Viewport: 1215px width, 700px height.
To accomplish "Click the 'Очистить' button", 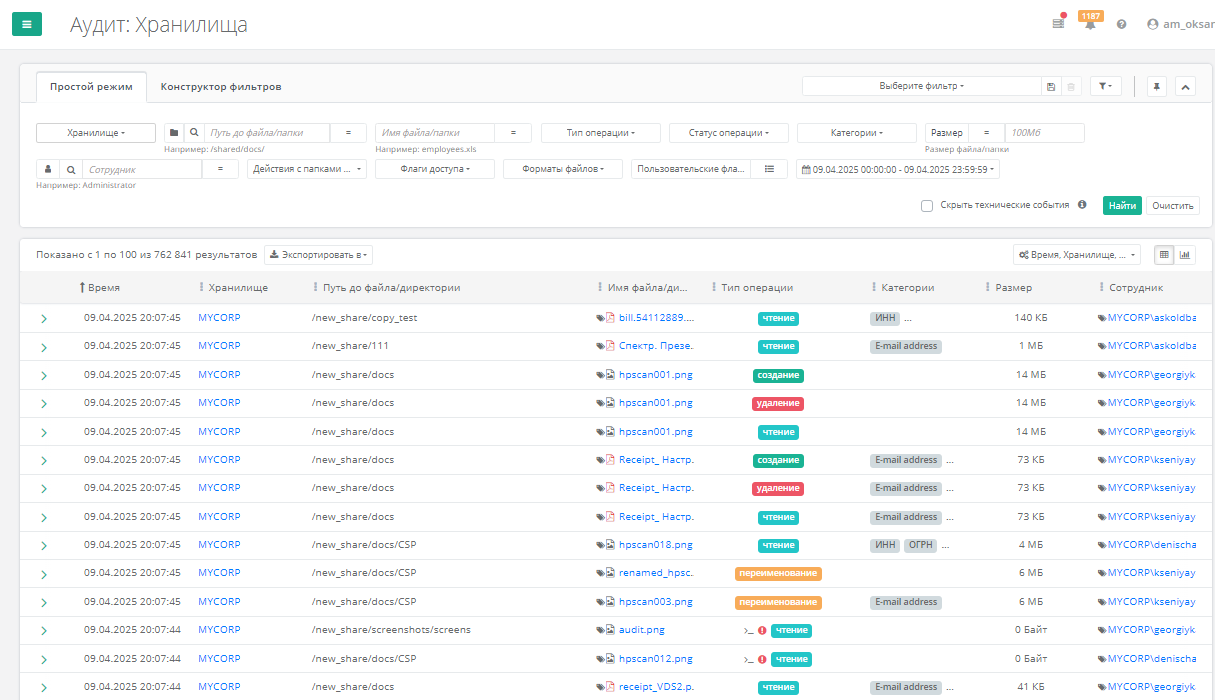I will (1172, 206).
